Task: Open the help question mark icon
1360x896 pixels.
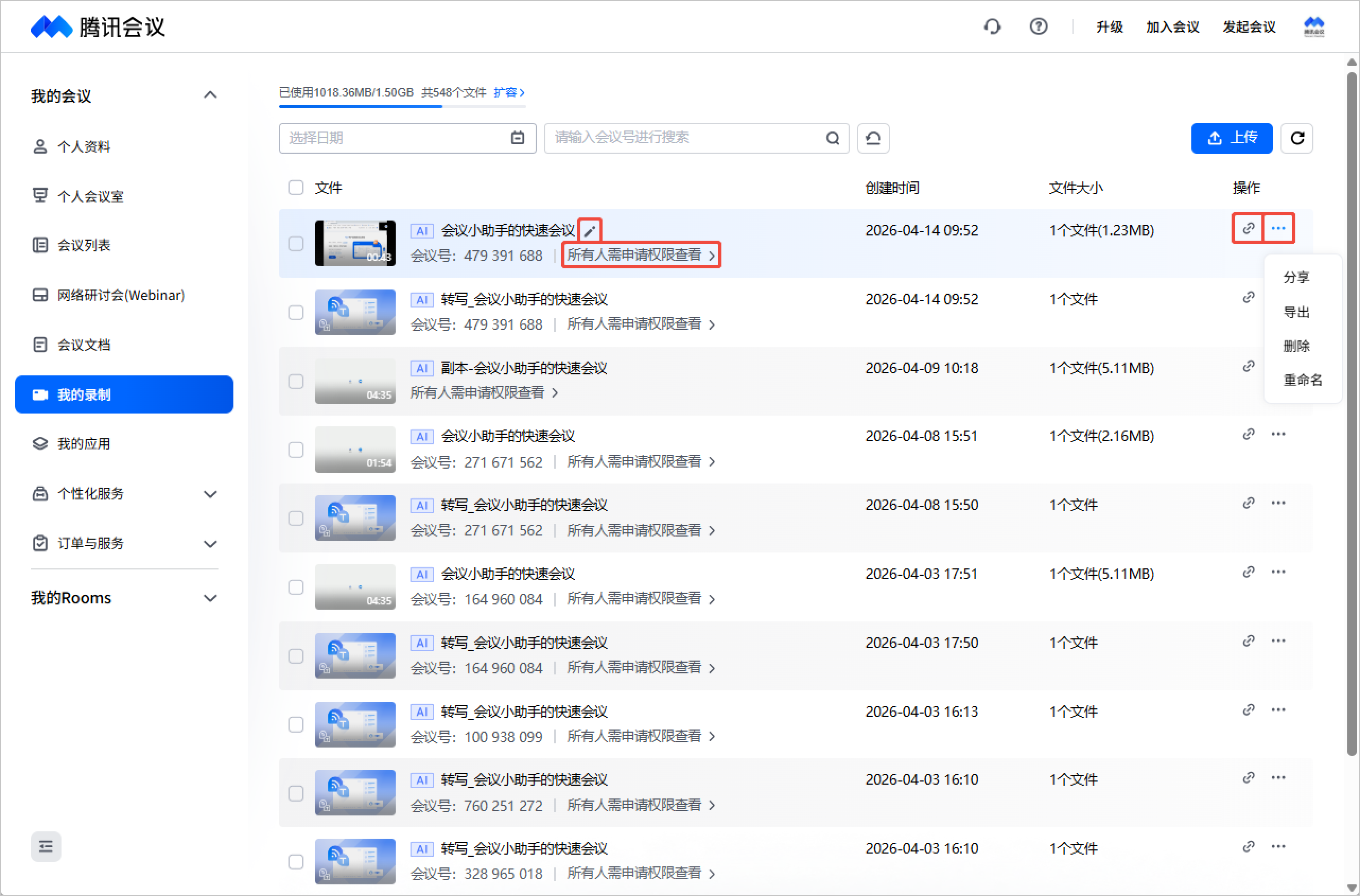Action: tap(1038, 27)
